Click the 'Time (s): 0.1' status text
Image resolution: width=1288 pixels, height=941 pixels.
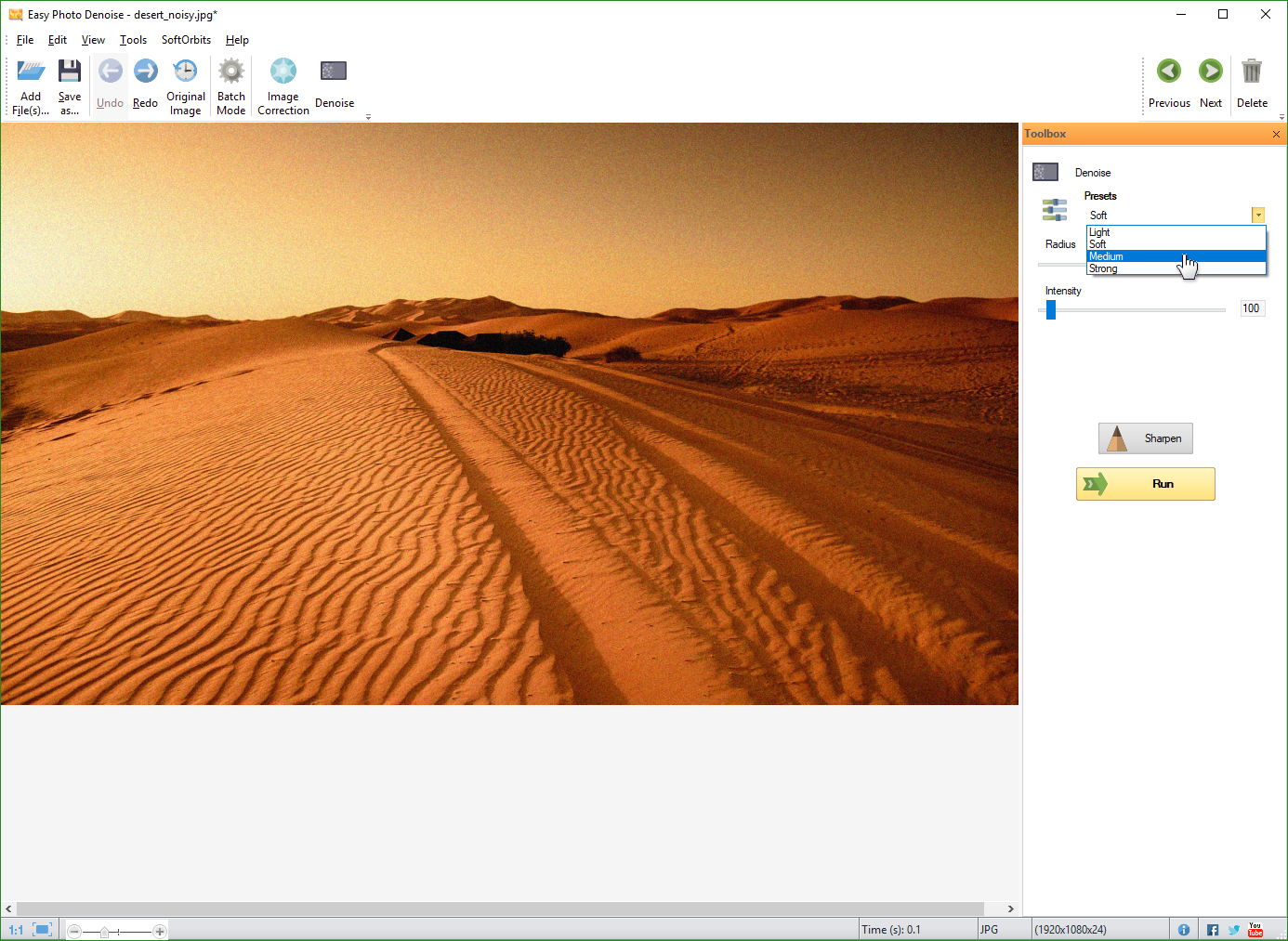[891, 930]
